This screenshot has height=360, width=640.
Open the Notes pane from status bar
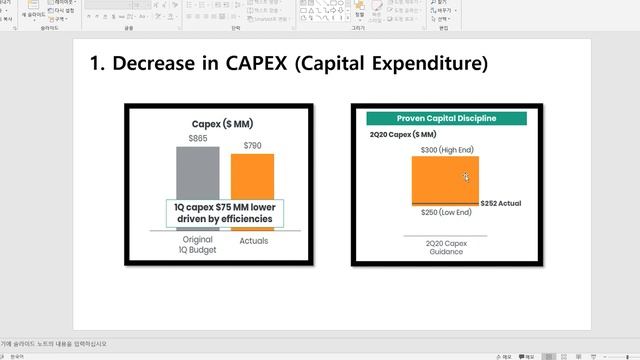tap(504, 357)
